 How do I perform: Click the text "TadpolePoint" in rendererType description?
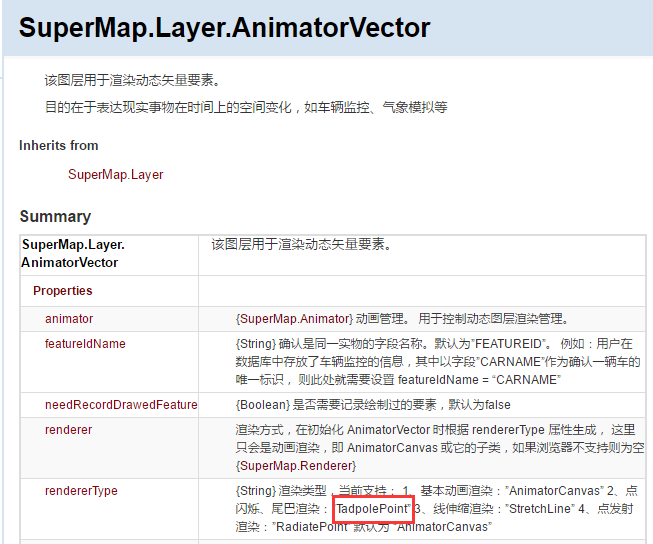pyautogui.click(x=373, y=509)
